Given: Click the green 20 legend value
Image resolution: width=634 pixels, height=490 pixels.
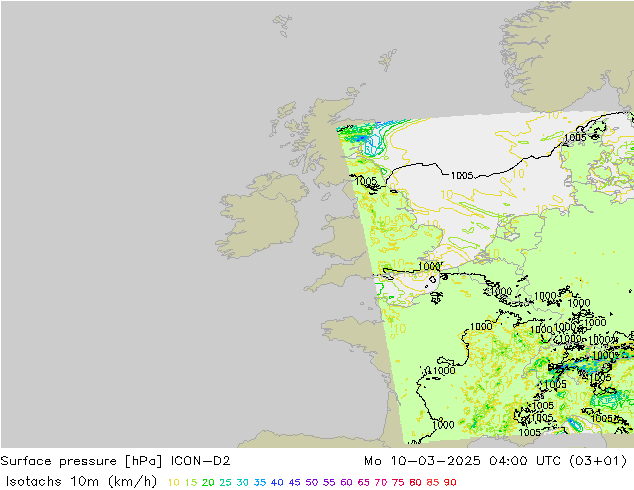Looking at the screenshot, I should pos(208,482).
